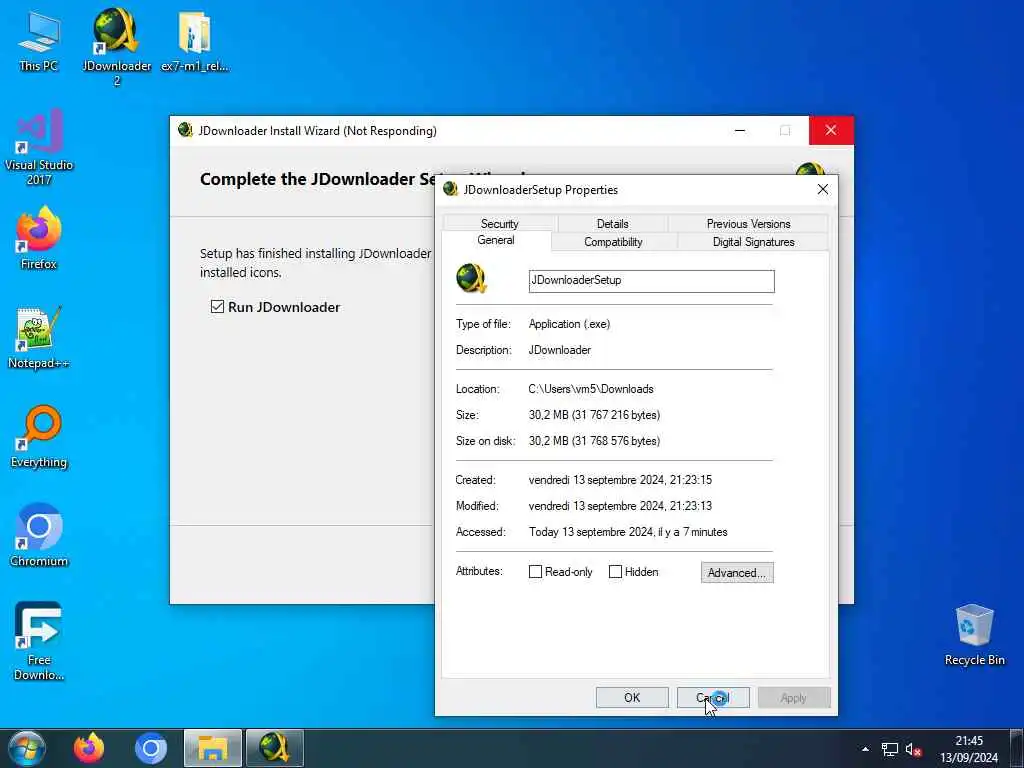Click the muted volume tray icon
Image resolution: width=1024 pixels, height=768 pixels.
pyautogui.click(x=913, y=750)
